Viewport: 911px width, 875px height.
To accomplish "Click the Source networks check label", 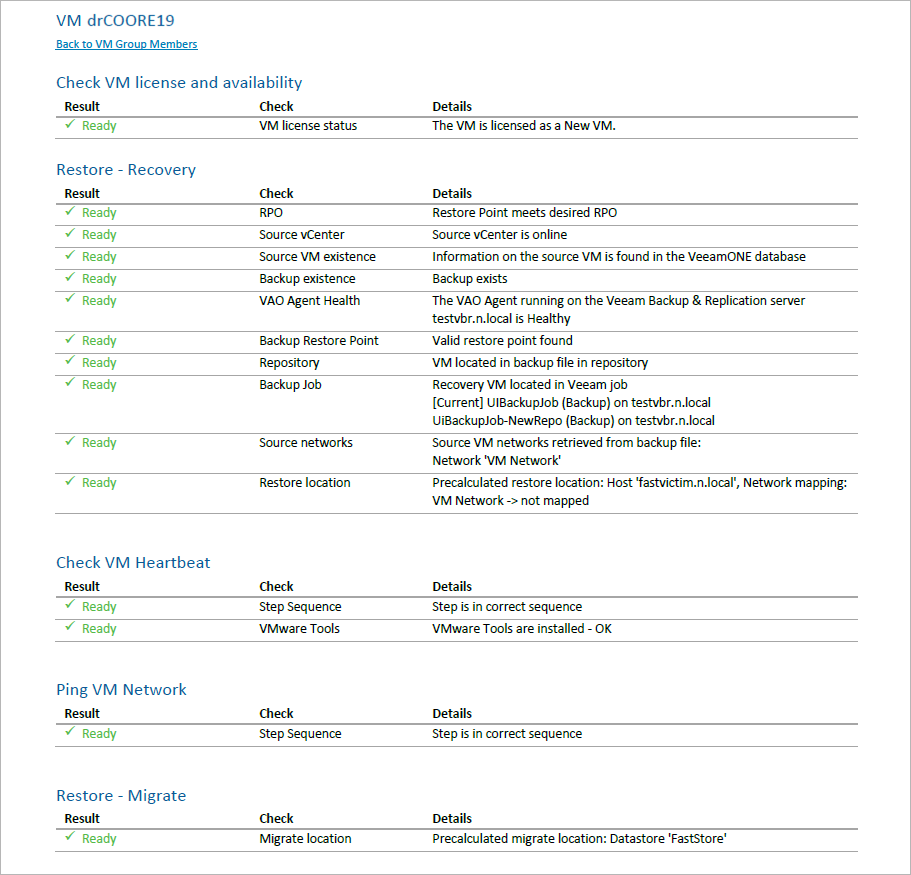I will tap(305, 443).
